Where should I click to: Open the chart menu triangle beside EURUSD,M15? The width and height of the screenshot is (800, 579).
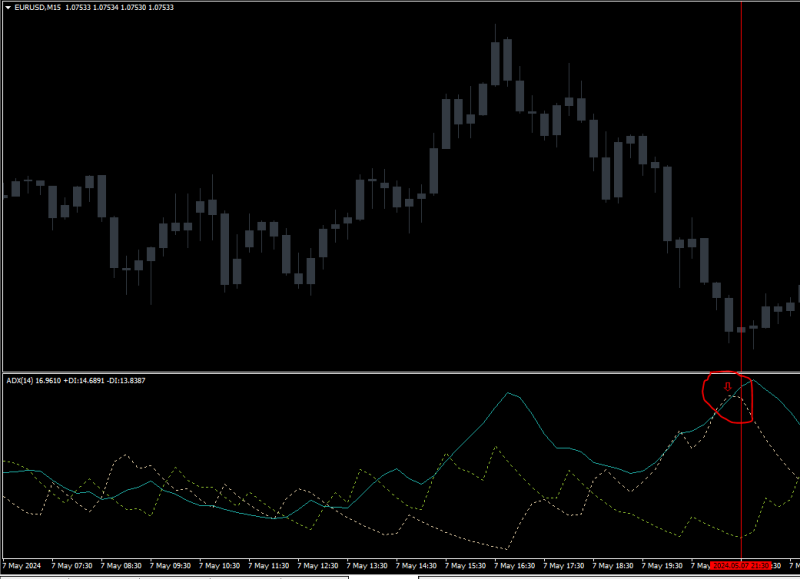click(8, 8)
